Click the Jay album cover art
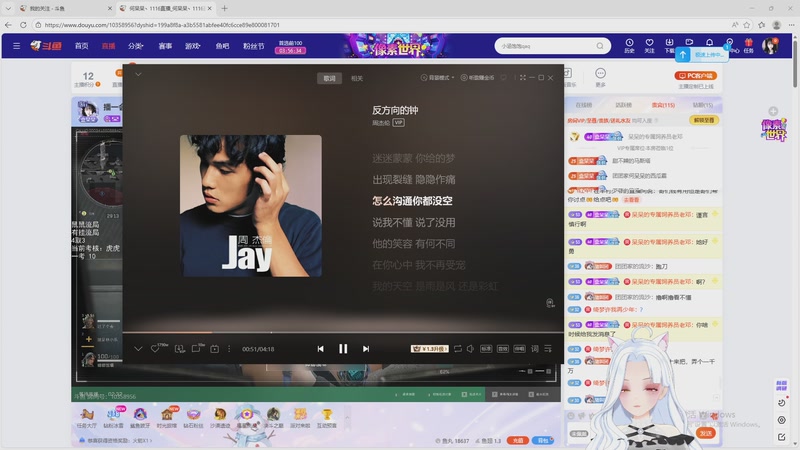The height and width of the screenshot is (450, 800). (251, 206)
